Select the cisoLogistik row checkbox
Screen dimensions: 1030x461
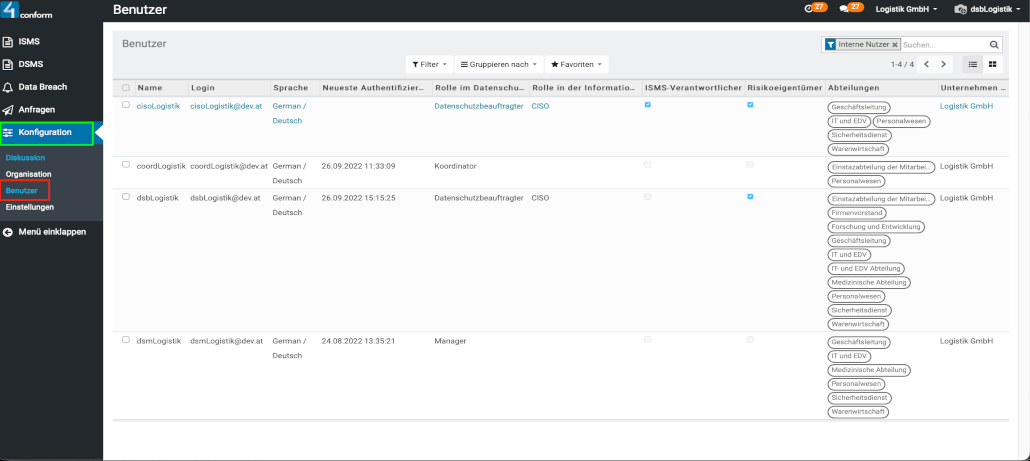(126, 105)
